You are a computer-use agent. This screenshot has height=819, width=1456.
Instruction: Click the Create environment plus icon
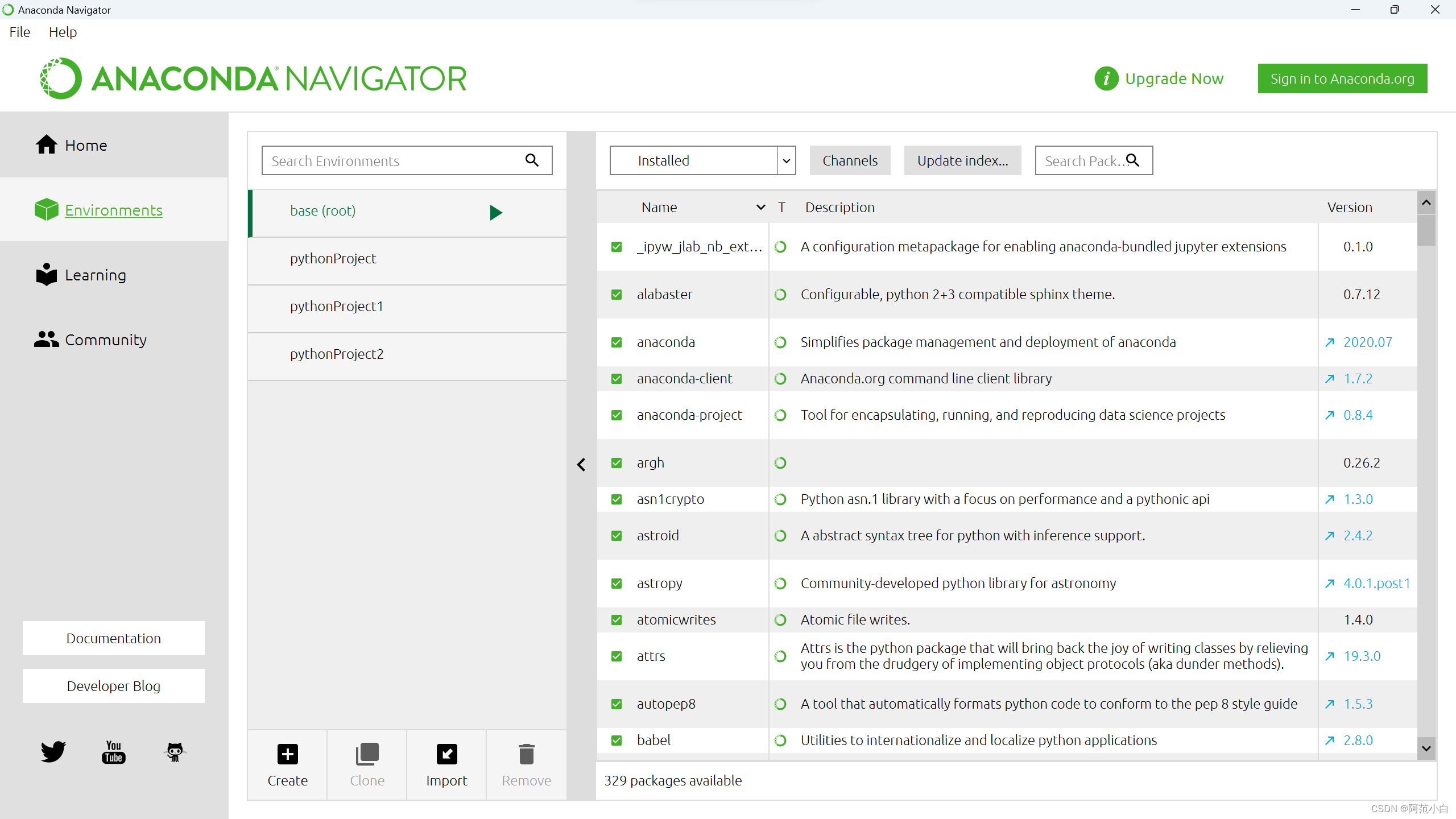287,754
